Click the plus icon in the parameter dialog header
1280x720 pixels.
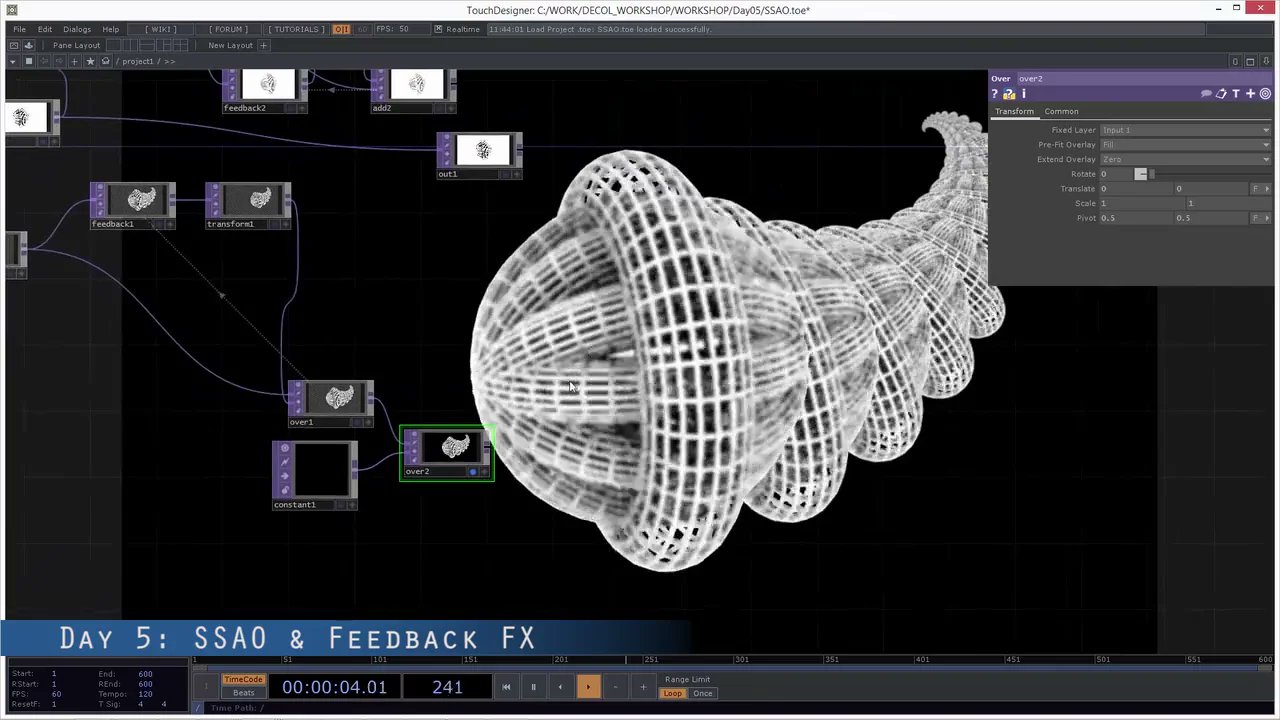click(x=1251, y=93)
